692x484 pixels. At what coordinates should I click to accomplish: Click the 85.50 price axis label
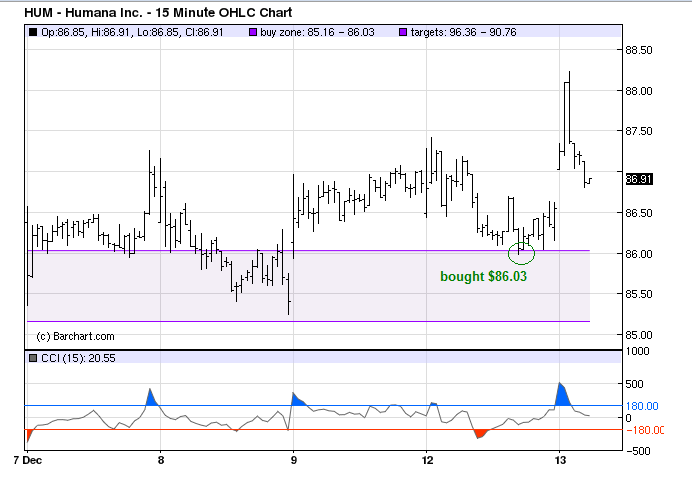[639, 294]
